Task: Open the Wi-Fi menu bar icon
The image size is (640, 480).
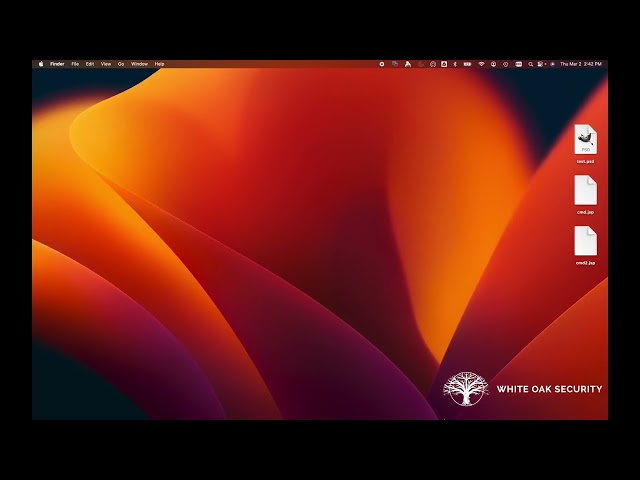Action: (x=481, y=64)
